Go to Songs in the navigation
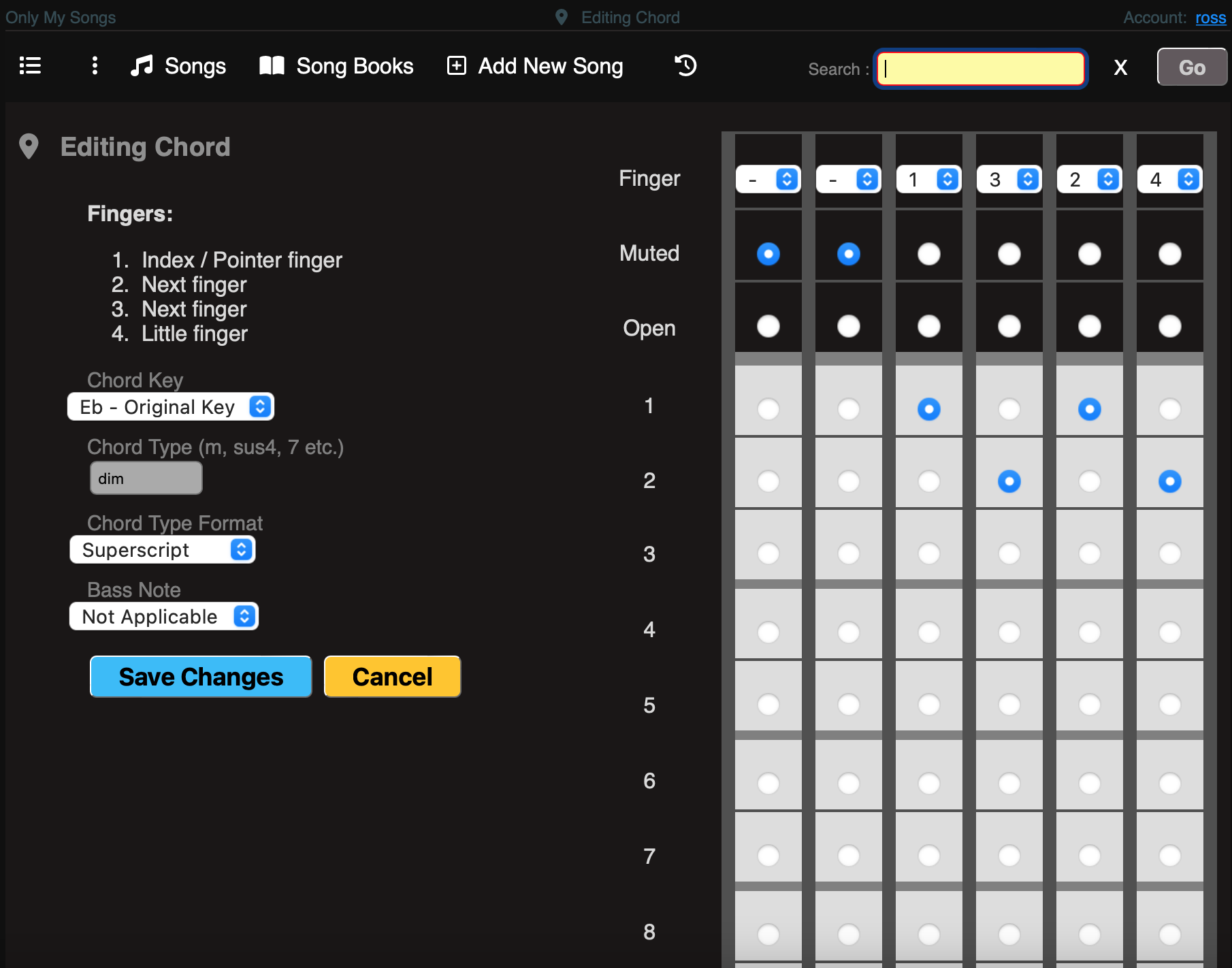This screenshot has height=968, width=1232. tap(195, 66)
